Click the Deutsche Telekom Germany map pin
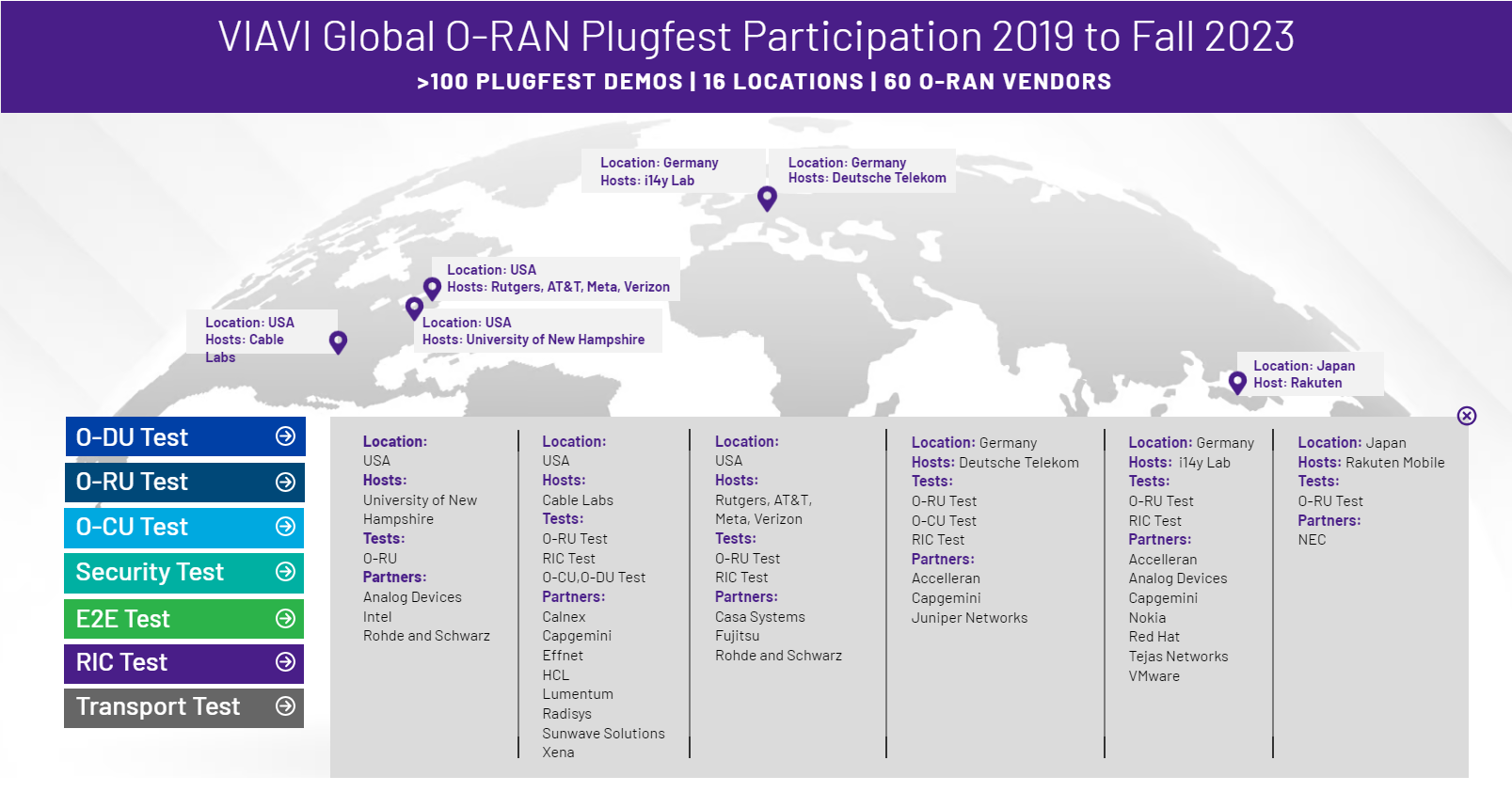This screenshot has height=808, width=1512. (x=767, y=198)
